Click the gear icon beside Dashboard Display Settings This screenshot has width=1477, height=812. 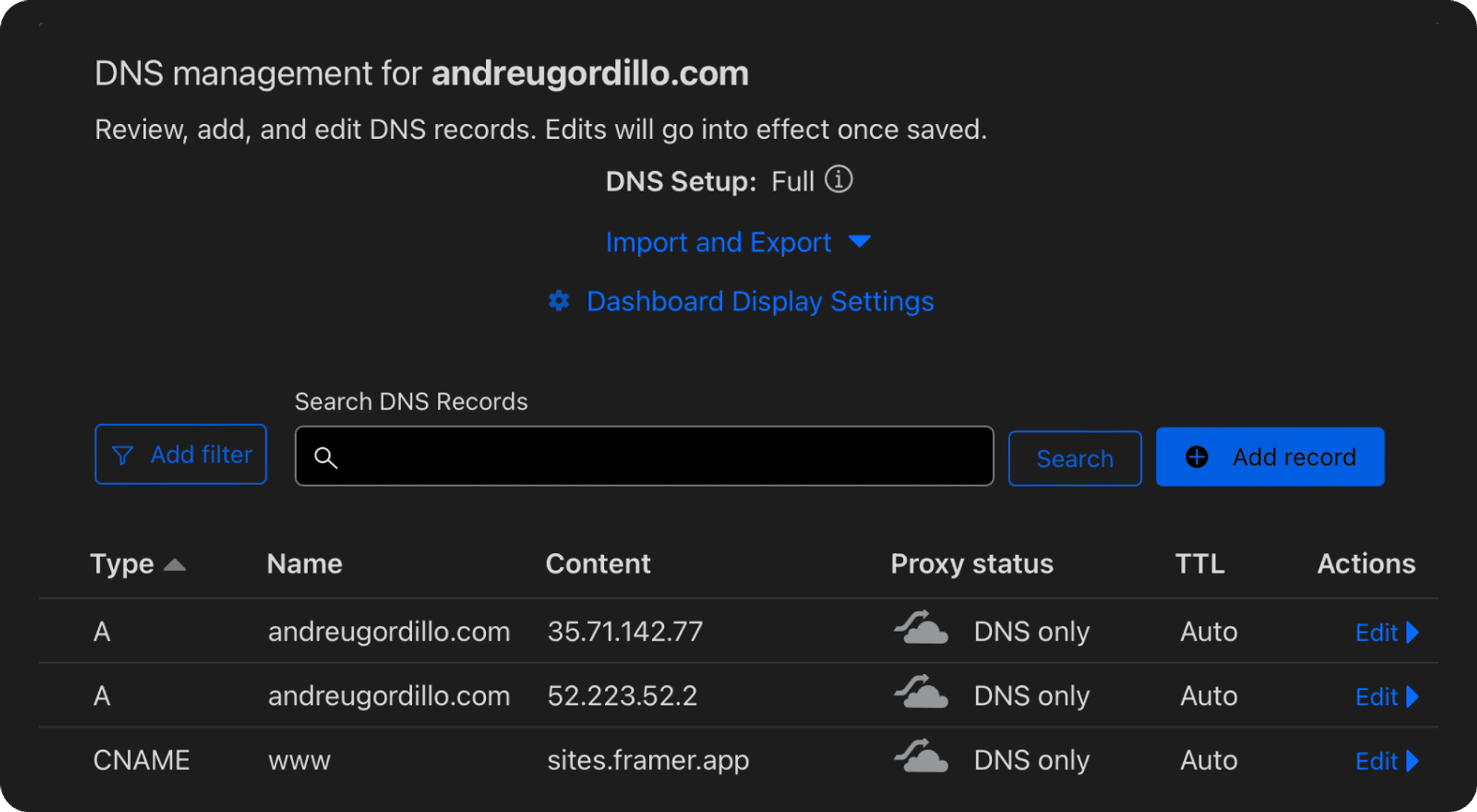(x=559, y=301)
